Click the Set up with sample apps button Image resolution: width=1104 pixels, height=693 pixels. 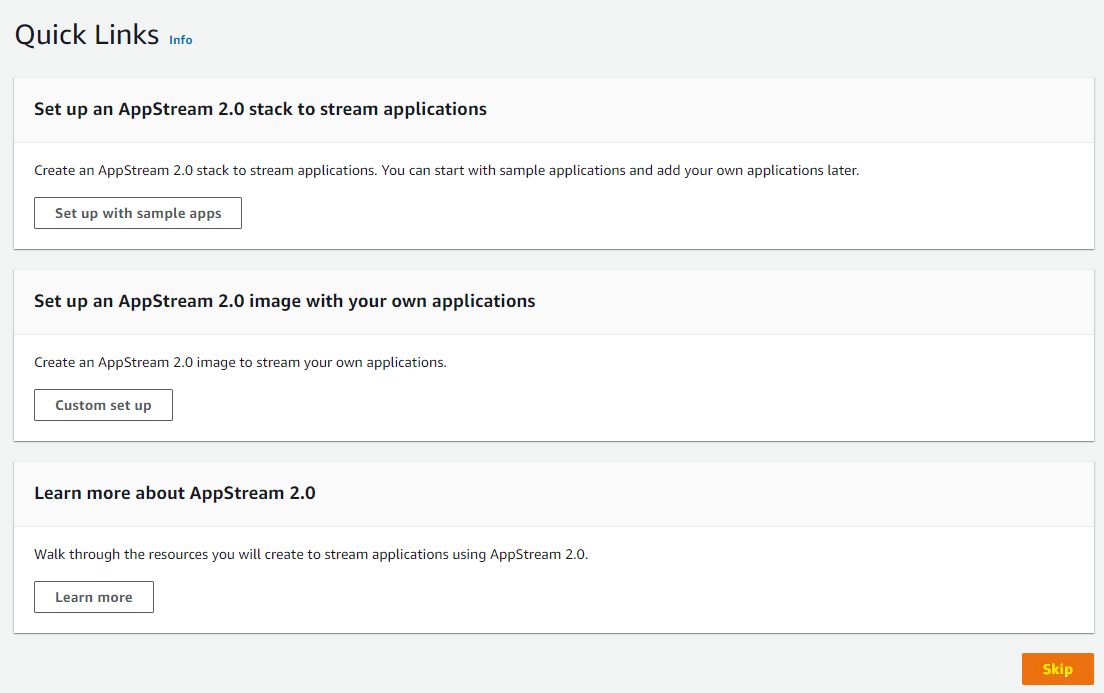pyautogui.click(x=138, y=213)
